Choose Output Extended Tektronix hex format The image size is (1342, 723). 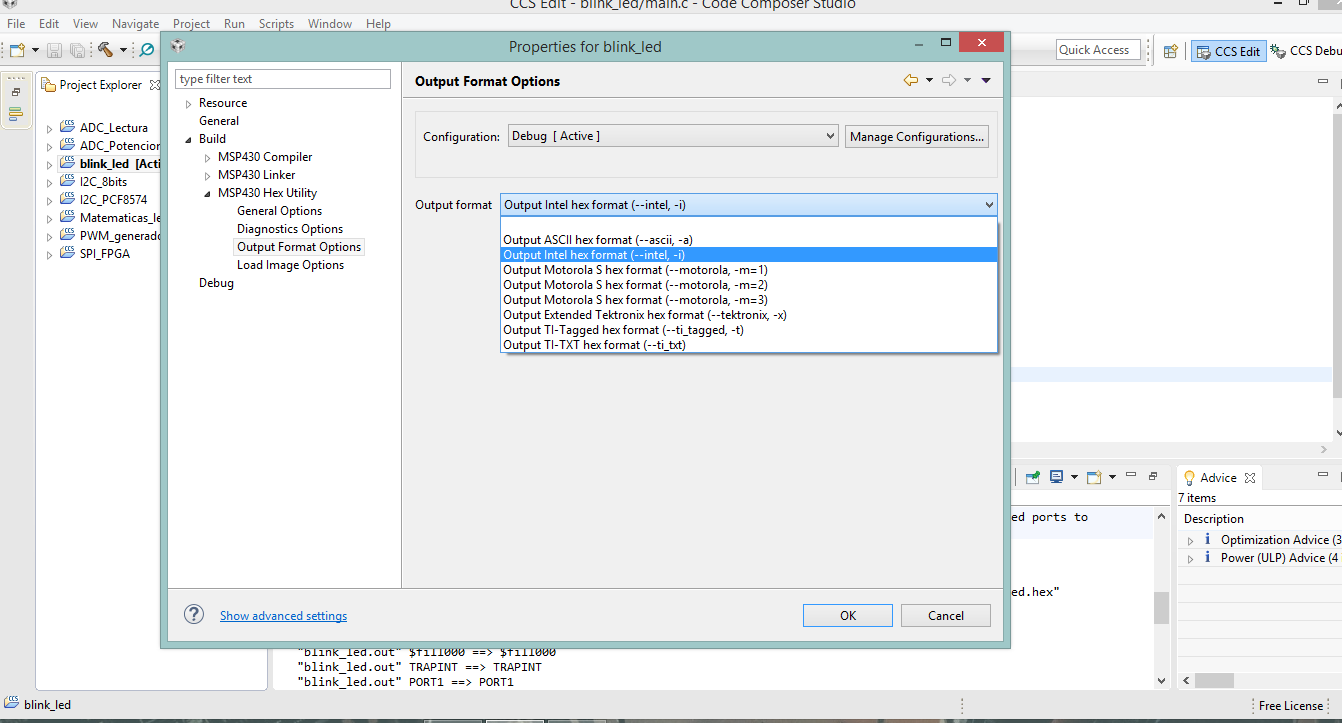coord(748,315)
